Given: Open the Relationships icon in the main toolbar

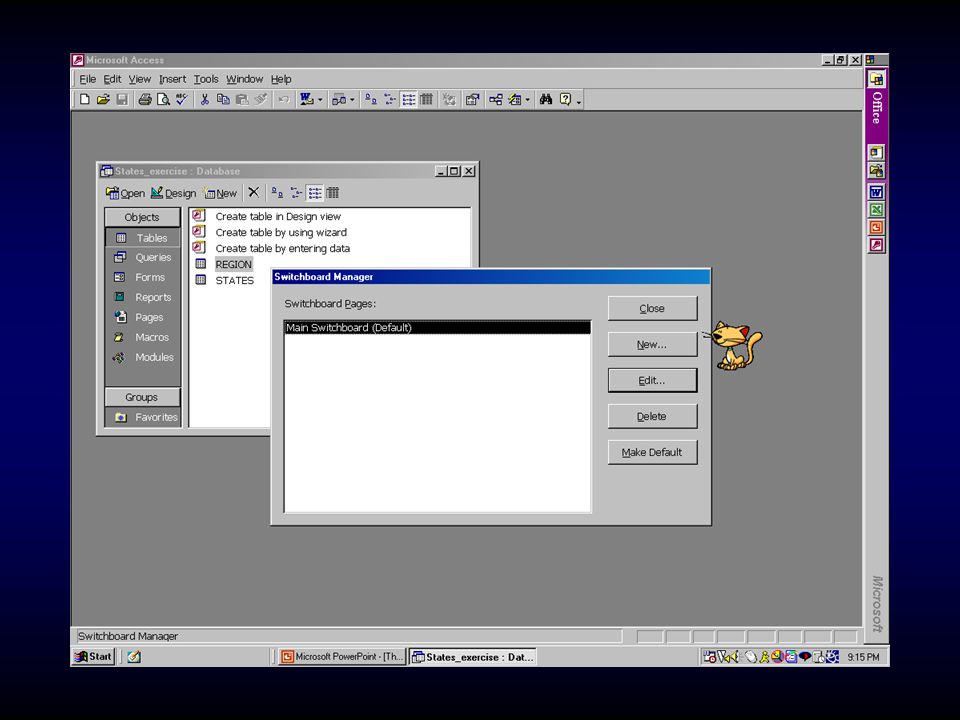Looking at the screenshot, I should (496, 99).
